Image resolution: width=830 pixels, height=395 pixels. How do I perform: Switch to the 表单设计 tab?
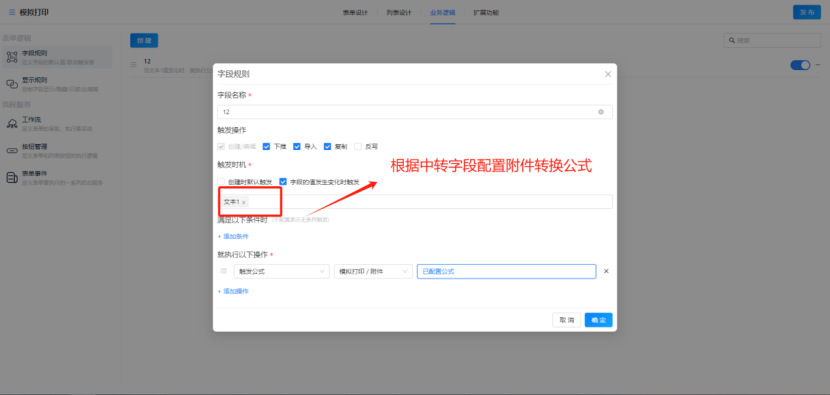click(355, 12)
